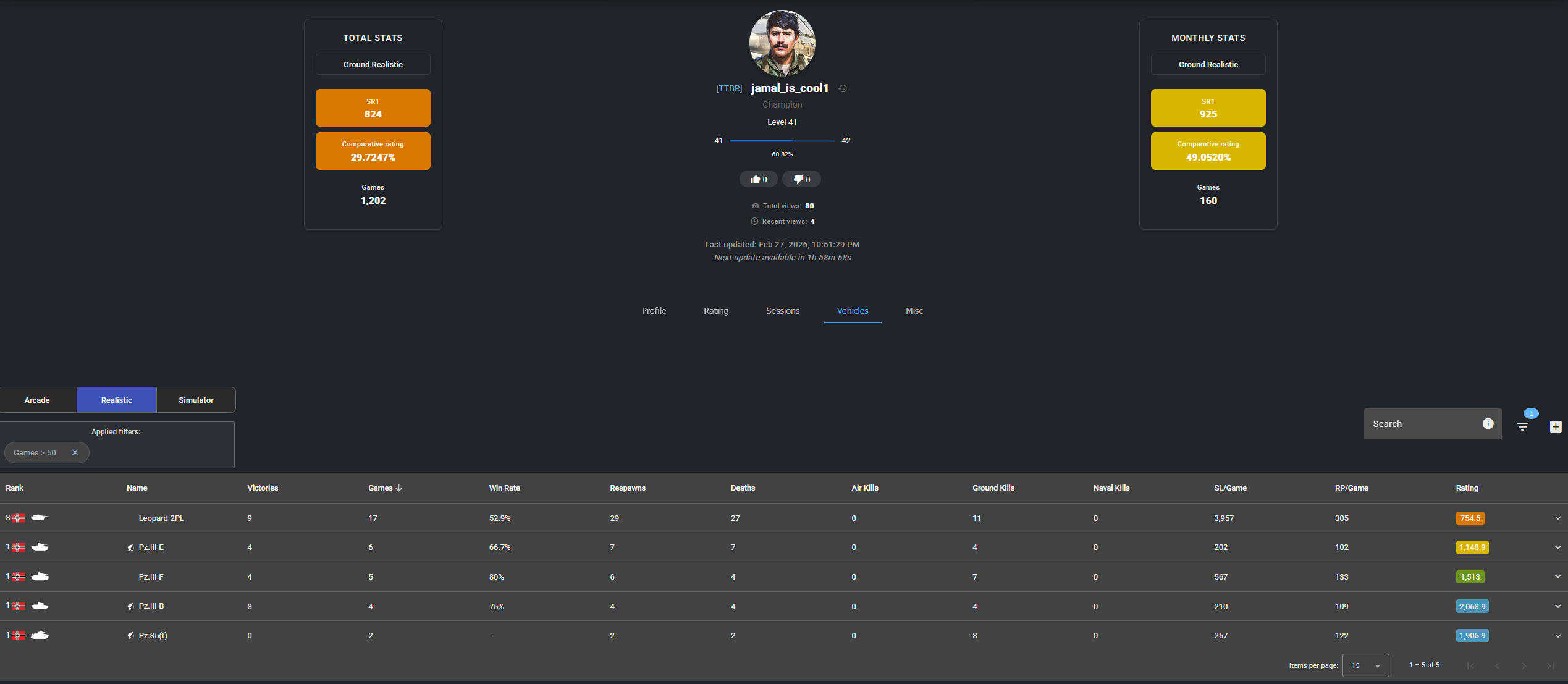Select the Realistic mode toggle
This screenshot has width=1568, height=684.
116,400
